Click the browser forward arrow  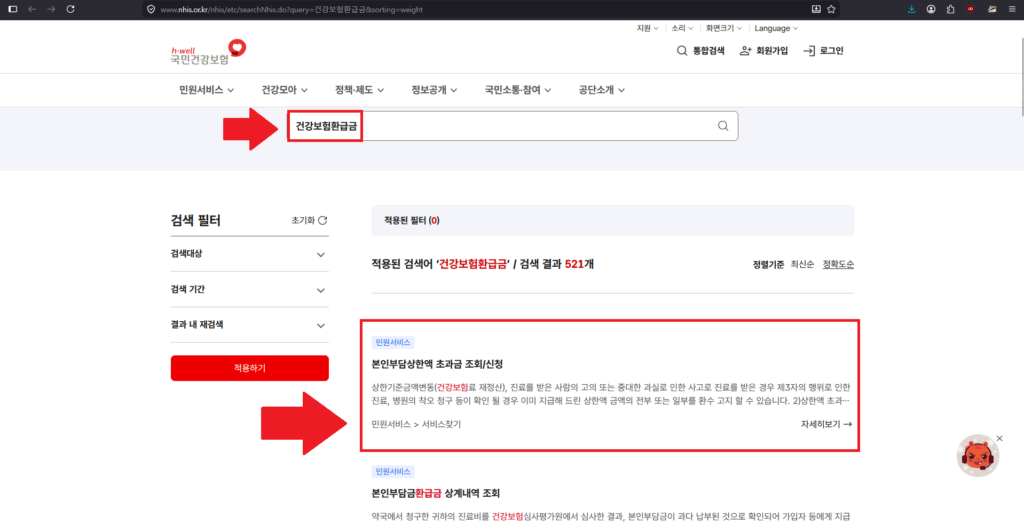point(52,9)
